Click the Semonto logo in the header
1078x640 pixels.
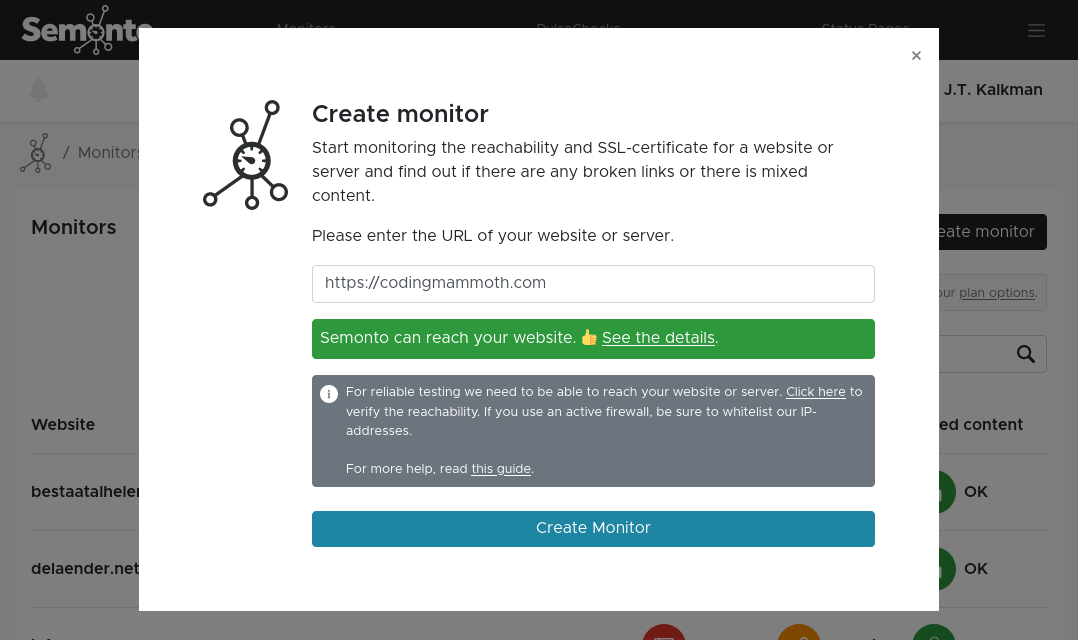point(80,30)
